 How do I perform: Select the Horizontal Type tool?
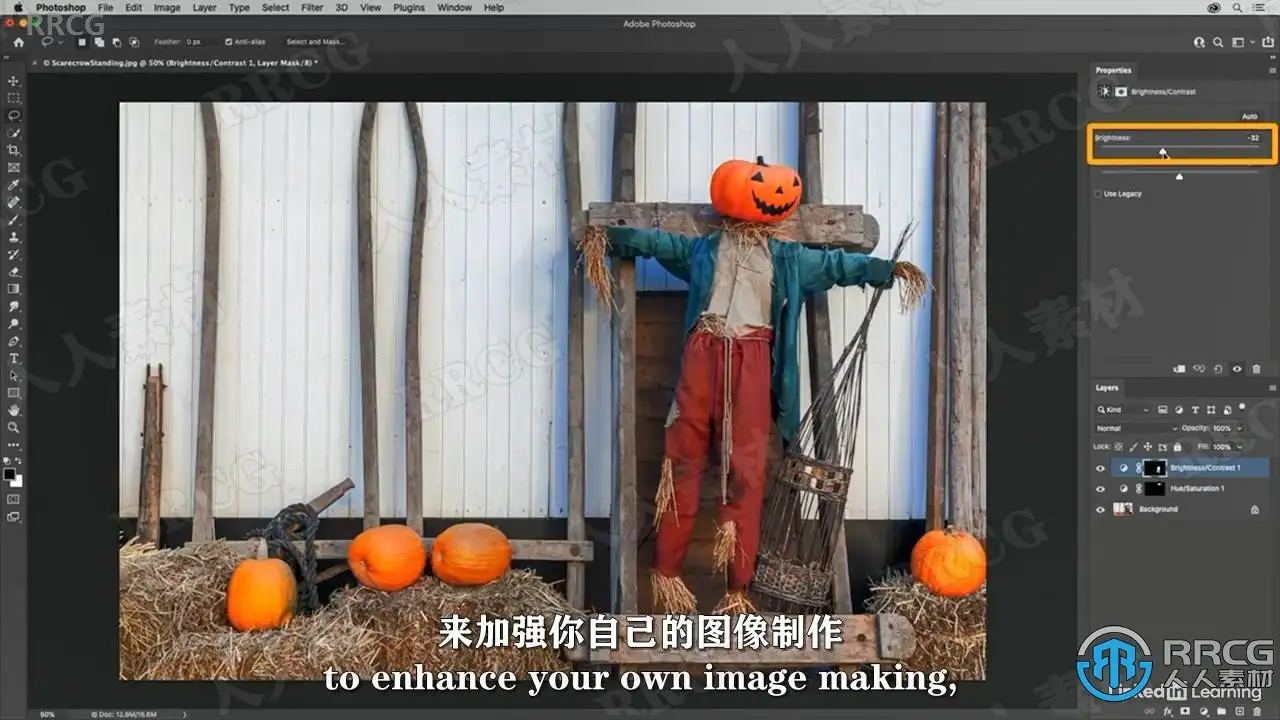tap(14, 358)
